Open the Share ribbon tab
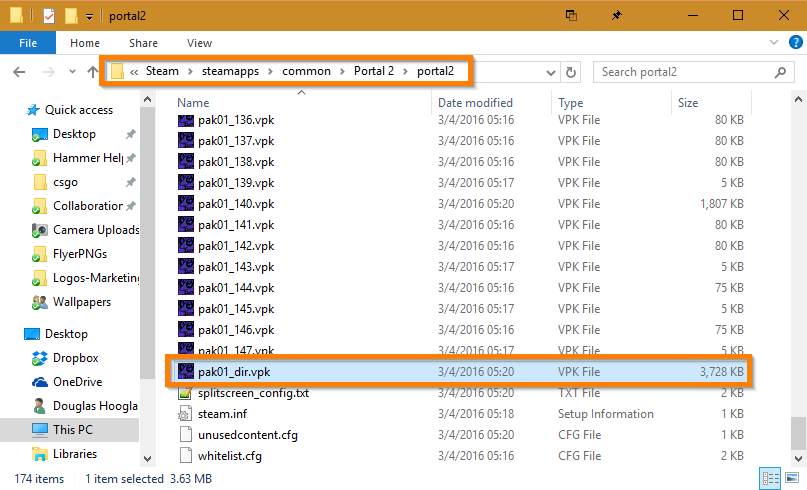This screenshot has width=807, height=490. 143,43
